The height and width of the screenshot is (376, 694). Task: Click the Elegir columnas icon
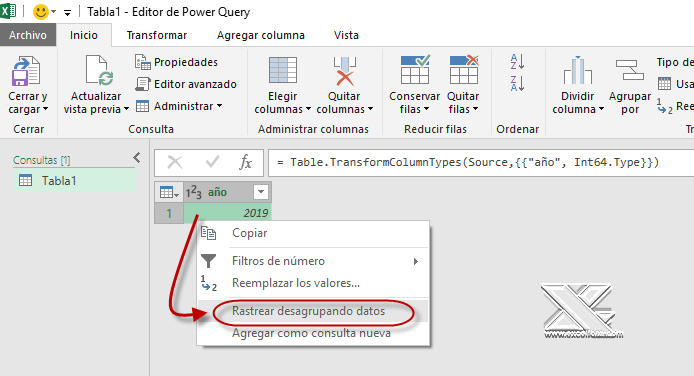[x=283, y=70]
